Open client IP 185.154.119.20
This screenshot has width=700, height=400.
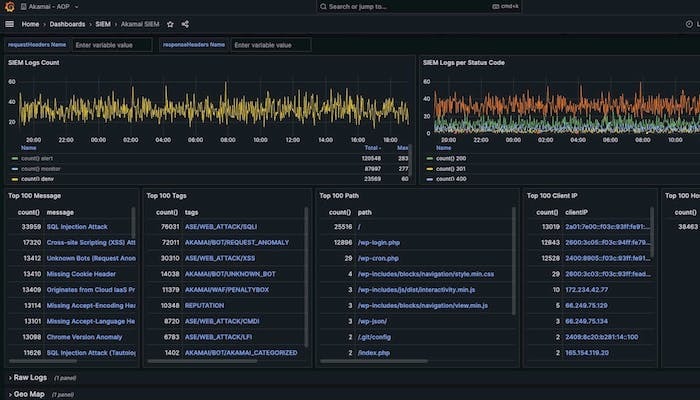coord(587,353)
